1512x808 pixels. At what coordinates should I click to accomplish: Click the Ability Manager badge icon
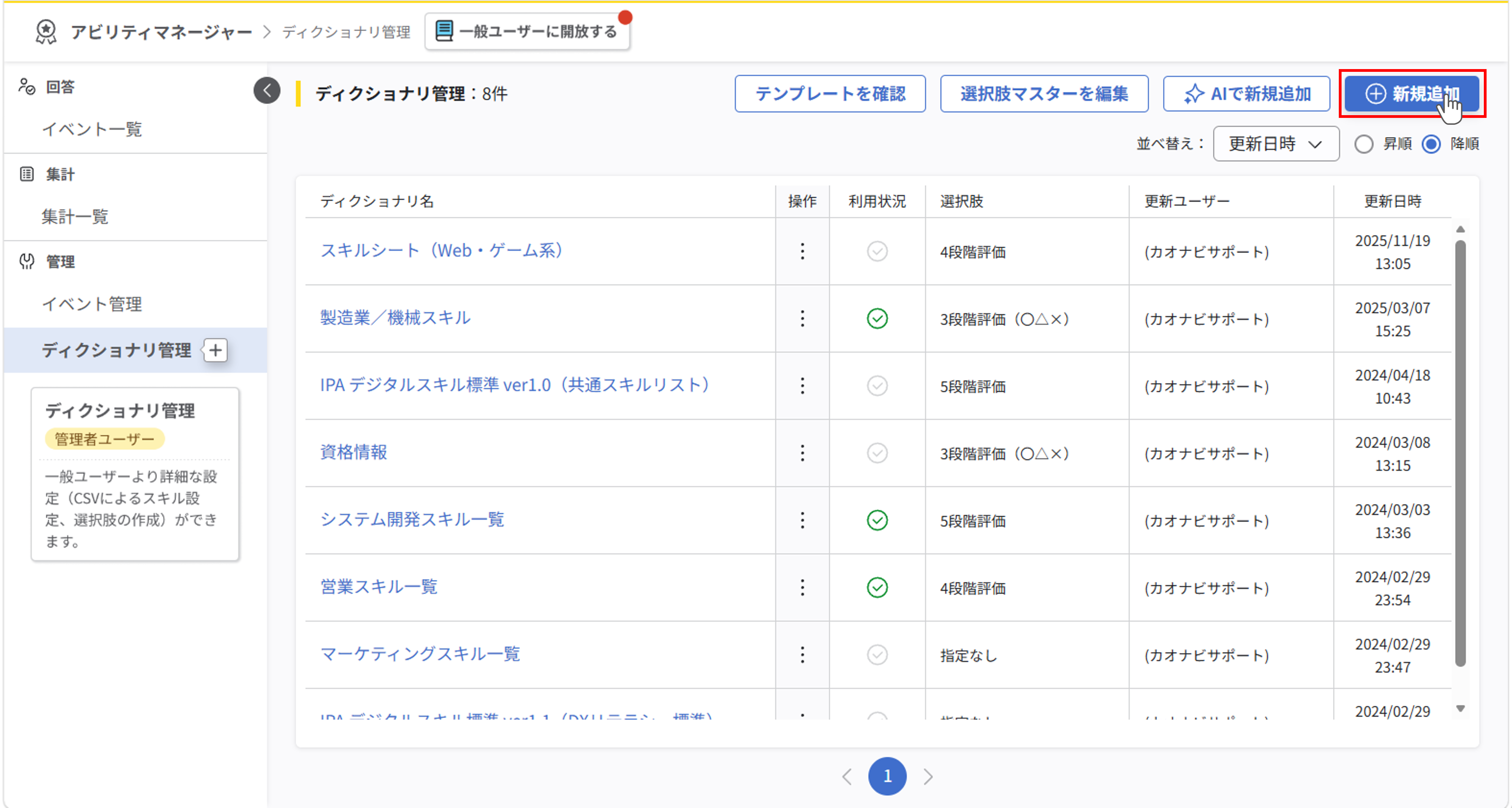[x=46, y=32]
